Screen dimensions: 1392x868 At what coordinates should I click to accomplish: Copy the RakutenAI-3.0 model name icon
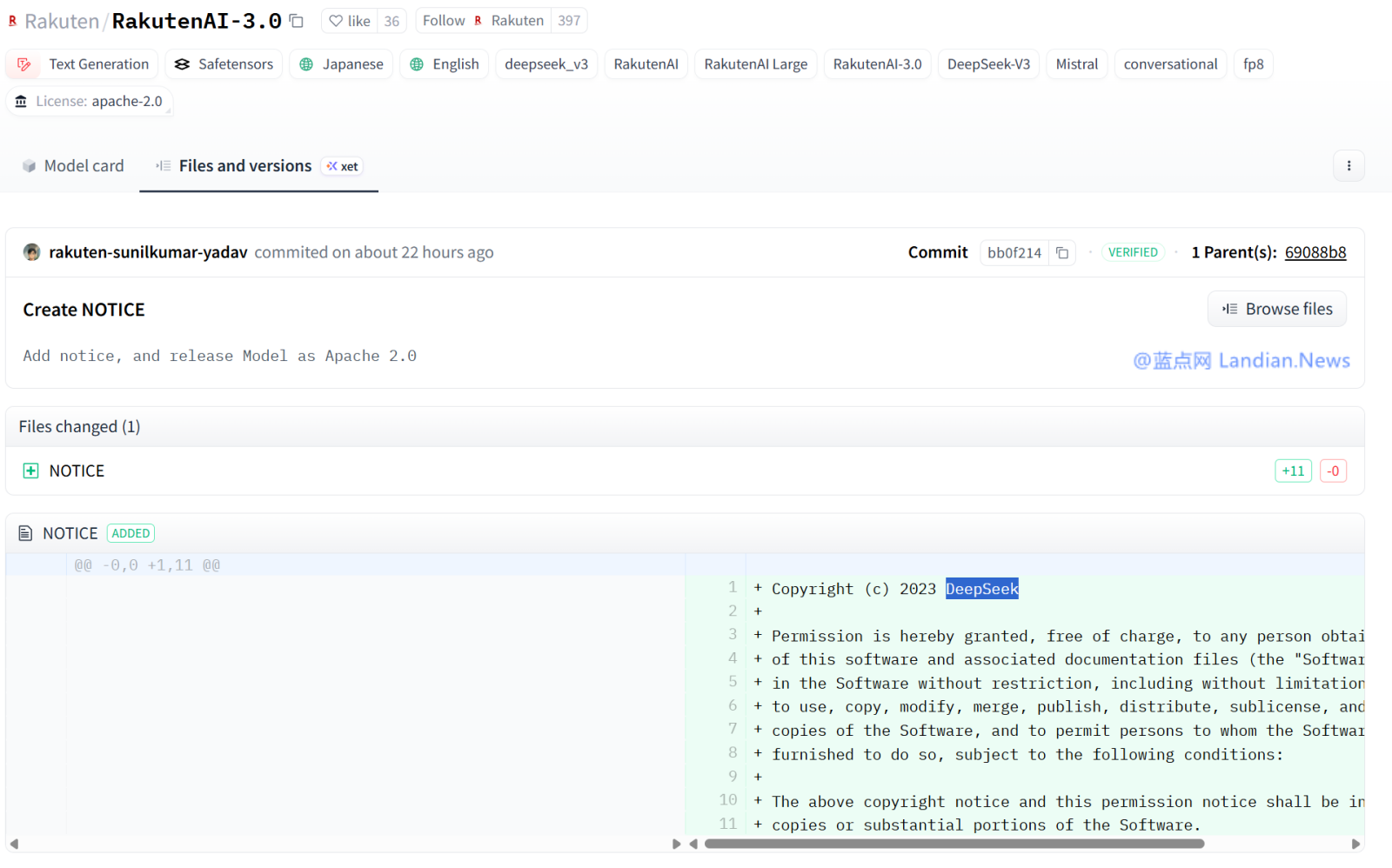[x=297, y=21]
